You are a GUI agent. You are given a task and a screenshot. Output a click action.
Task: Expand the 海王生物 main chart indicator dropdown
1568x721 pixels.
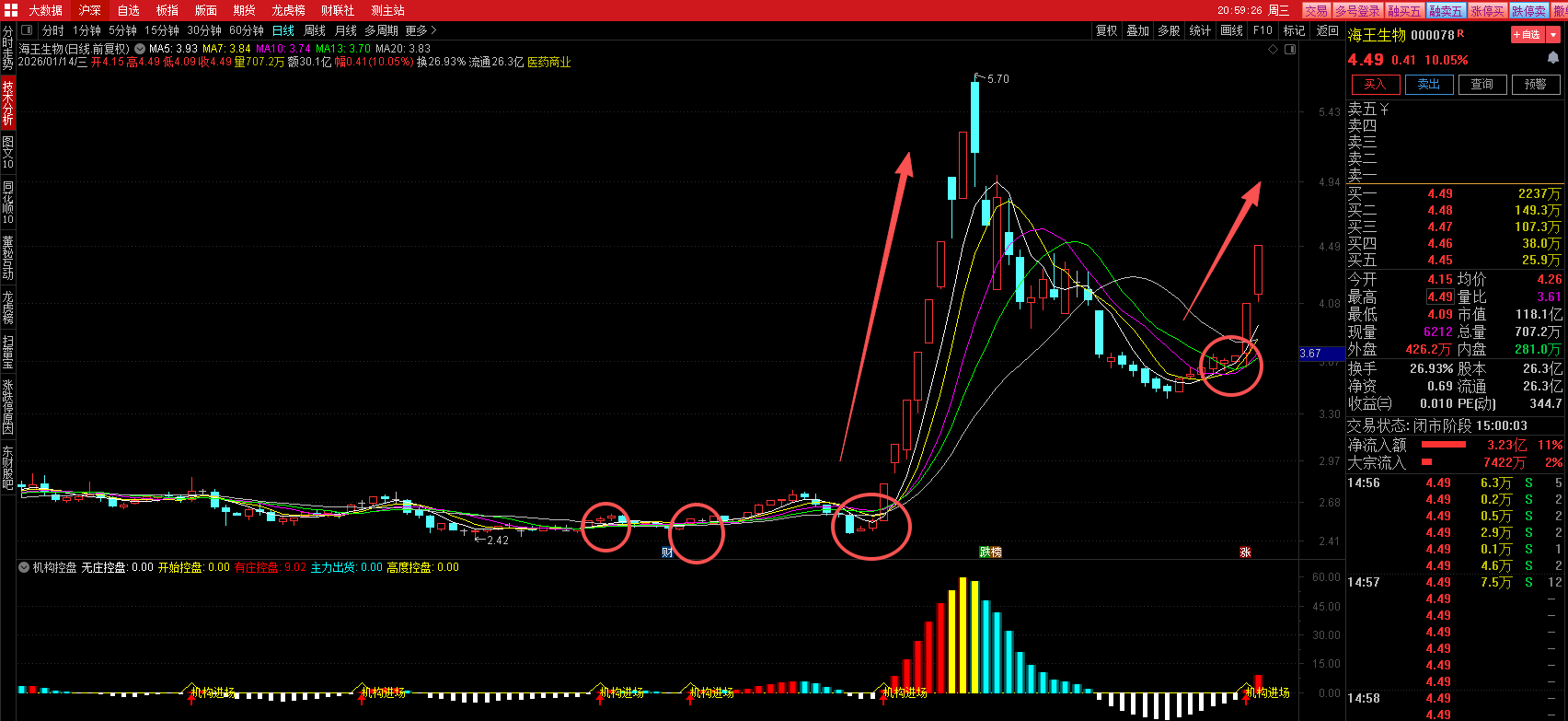point(140,49)
